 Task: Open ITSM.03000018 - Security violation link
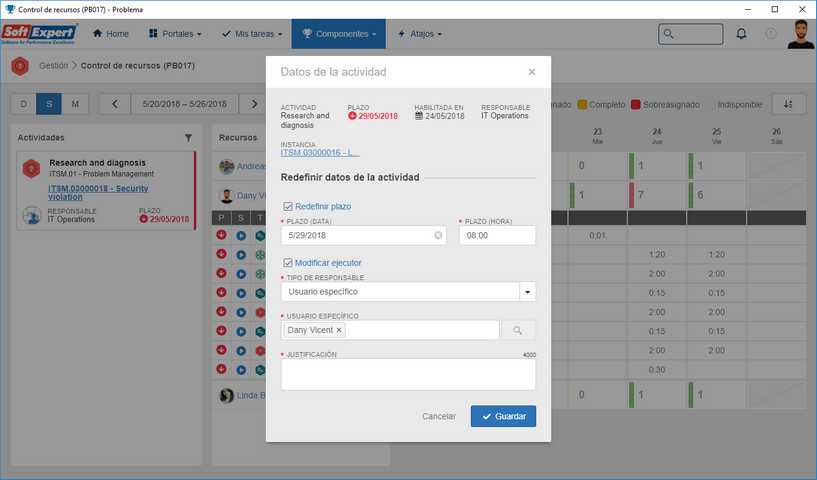tap(98, 193)
